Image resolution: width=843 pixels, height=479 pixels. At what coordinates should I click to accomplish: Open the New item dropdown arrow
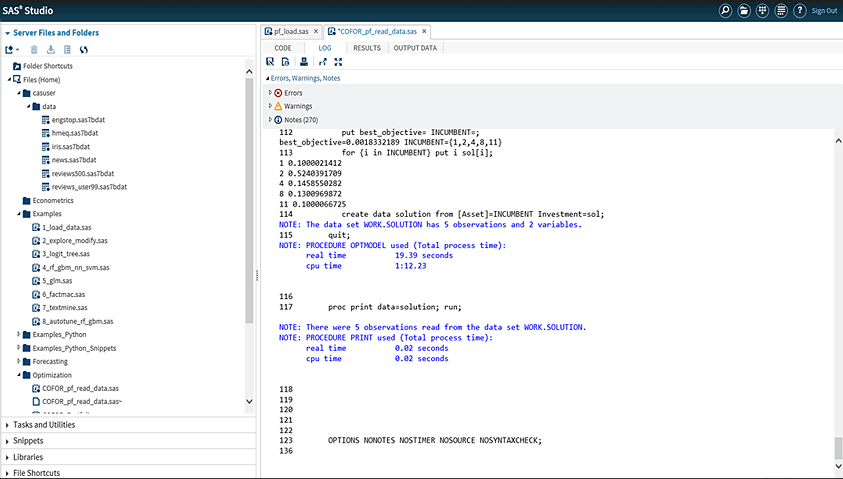[x=18, y=50]
